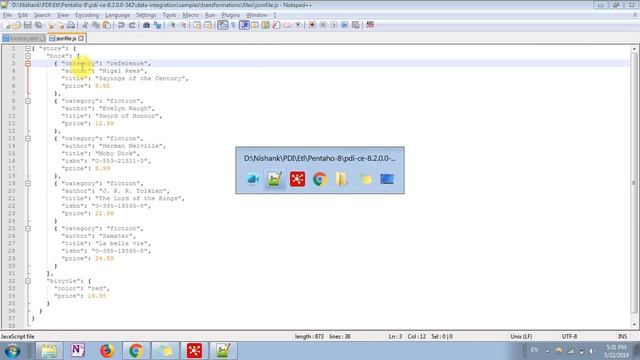This screenshot has width=640, height=360.
Task: Collapse the "book" array fold on line 2
Action: [x=28, y=56]
